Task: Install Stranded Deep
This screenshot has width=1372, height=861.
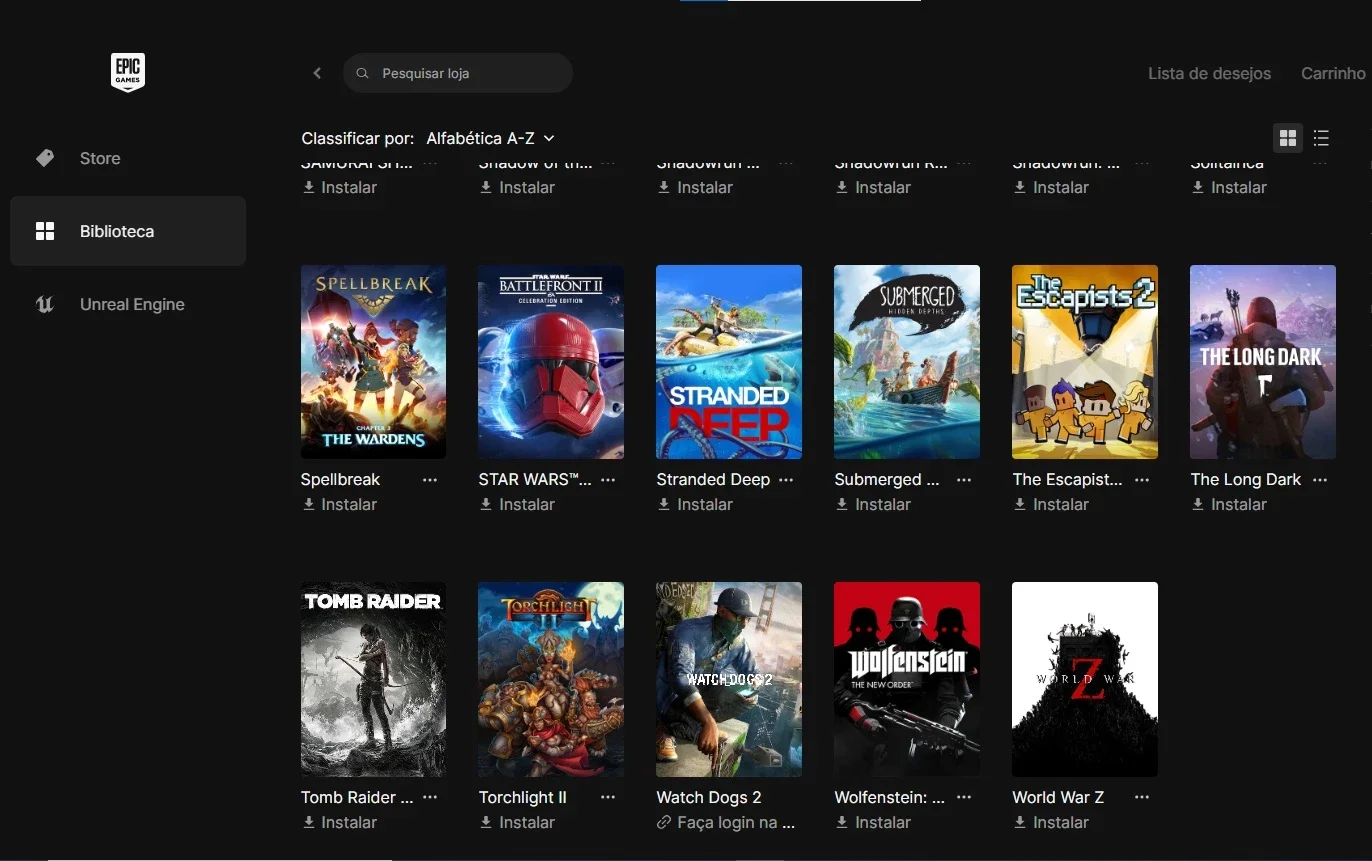Action: pos(696,505)
